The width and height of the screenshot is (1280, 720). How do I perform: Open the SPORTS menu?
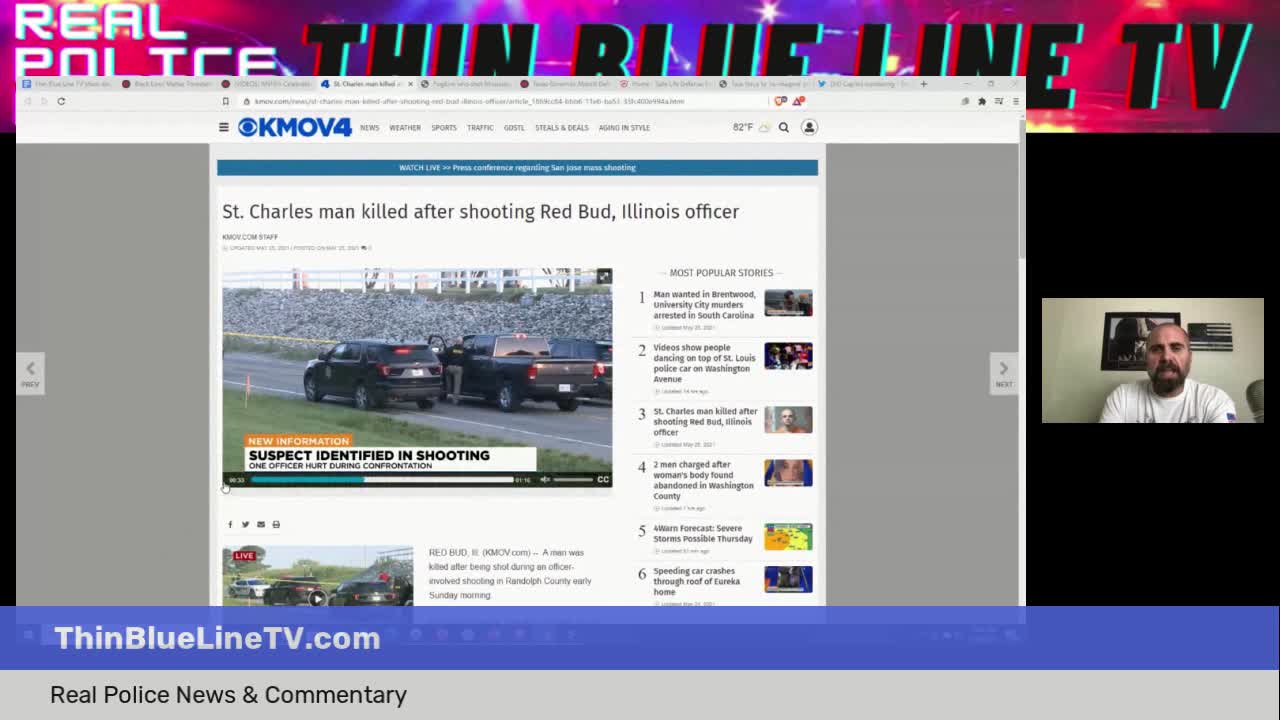(x=443, y=128)
